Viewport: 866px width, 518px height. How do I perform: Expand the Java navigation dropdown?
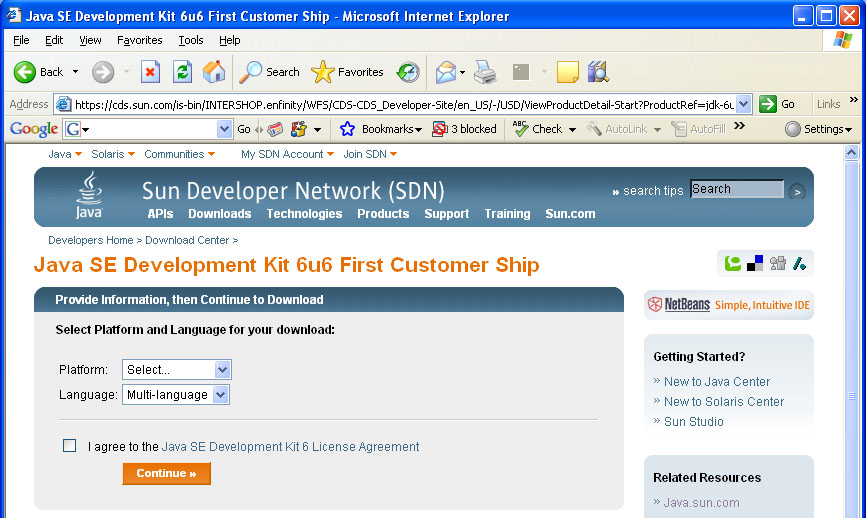tap(78, 154)
